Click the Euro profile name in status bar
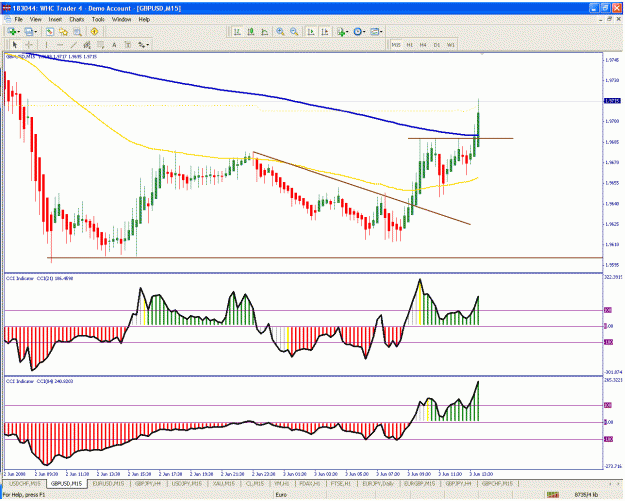 coord(281,495)
